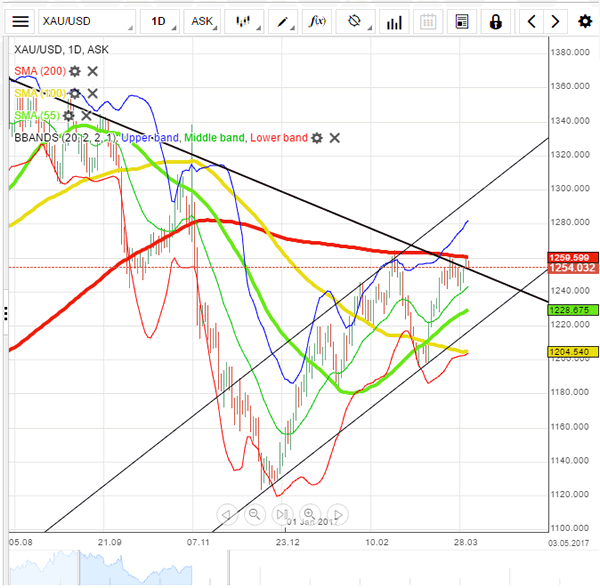Click the 1259.599 red price tag
Screen dimensions: 600x588
click(x=573, y=257)
